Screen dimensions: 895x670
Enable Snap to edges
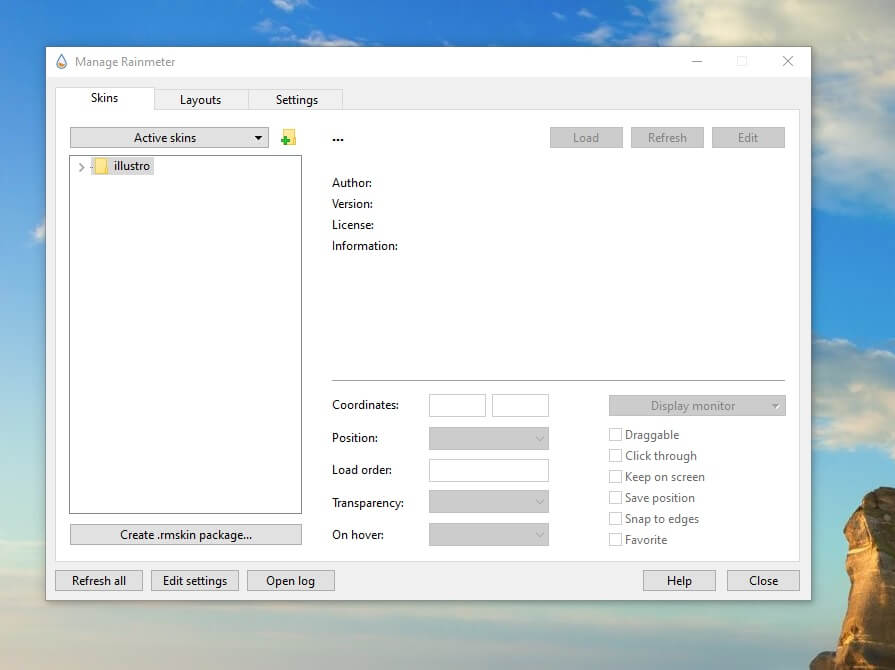click(615, 519)
